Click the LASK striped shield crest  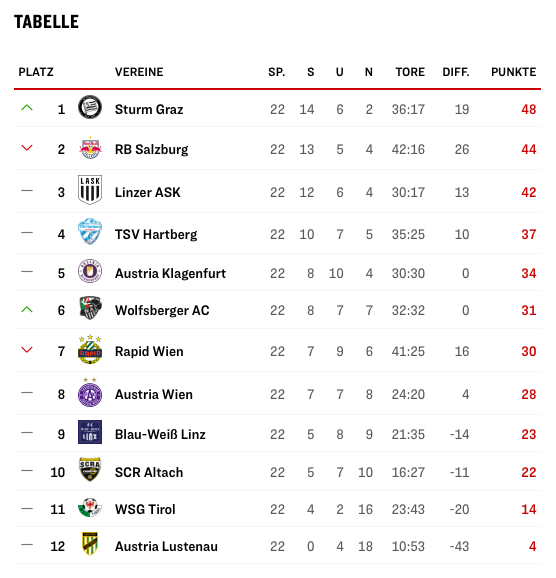[90, 190]
